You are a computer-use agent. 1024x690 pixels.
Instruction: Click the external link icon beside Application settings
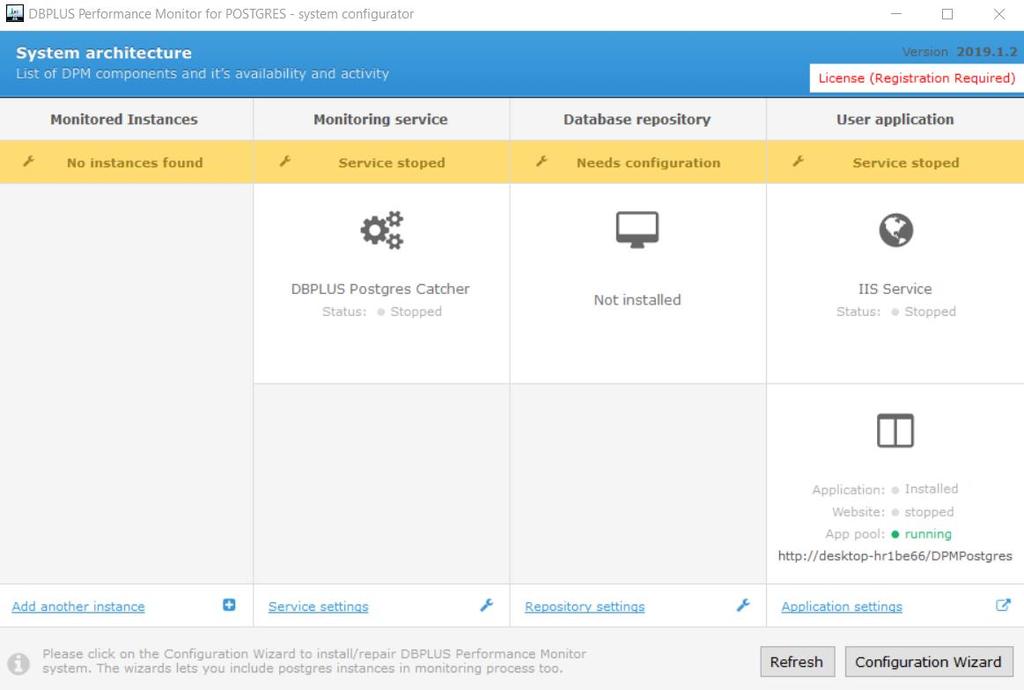(x=1002, y=605)
